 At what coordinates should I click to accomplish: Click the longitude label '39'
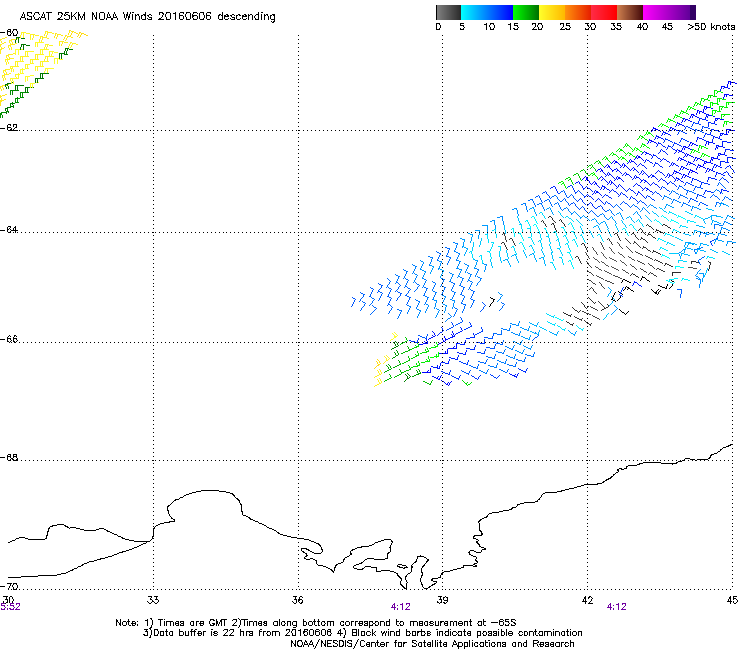442,600
